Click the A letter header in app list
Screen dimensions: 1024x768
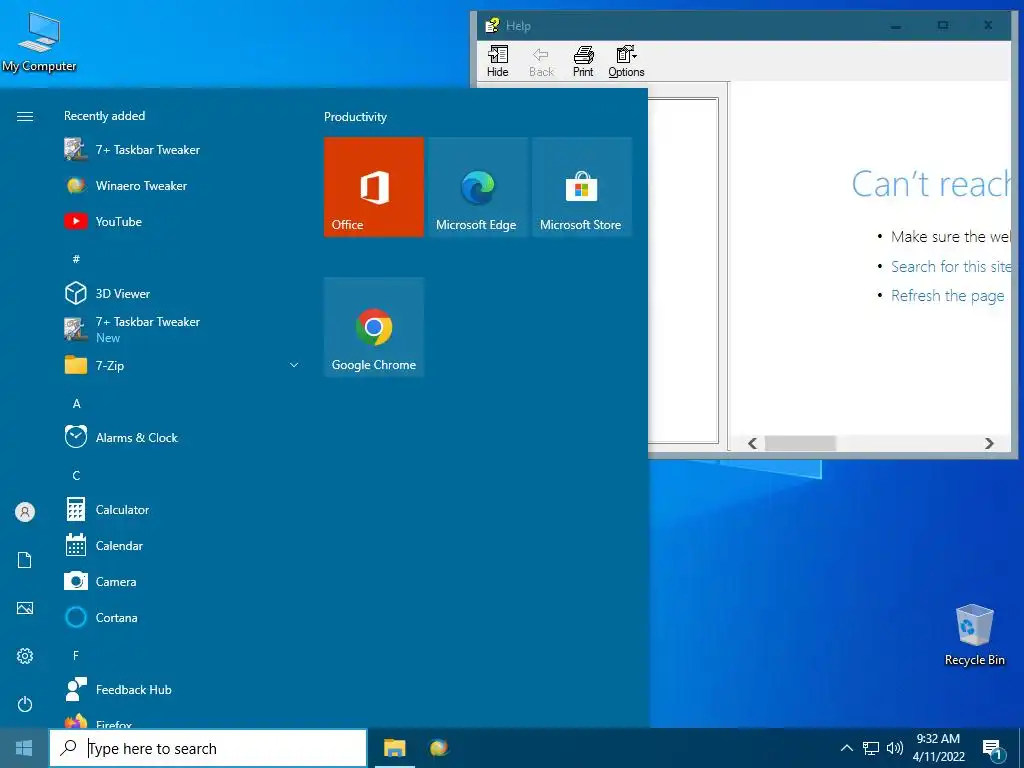(76, 404)
